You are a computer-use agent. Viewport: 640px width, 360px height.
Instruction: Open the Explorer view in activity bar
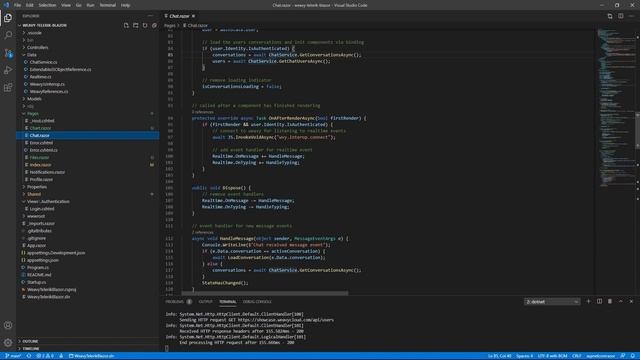[8, 18]
